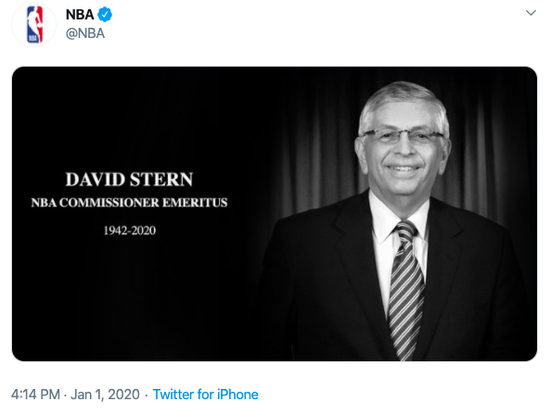Screen dimensions: 550x414
Task: Click the 1942-2020 years text
Action: (x=129, y=231)
